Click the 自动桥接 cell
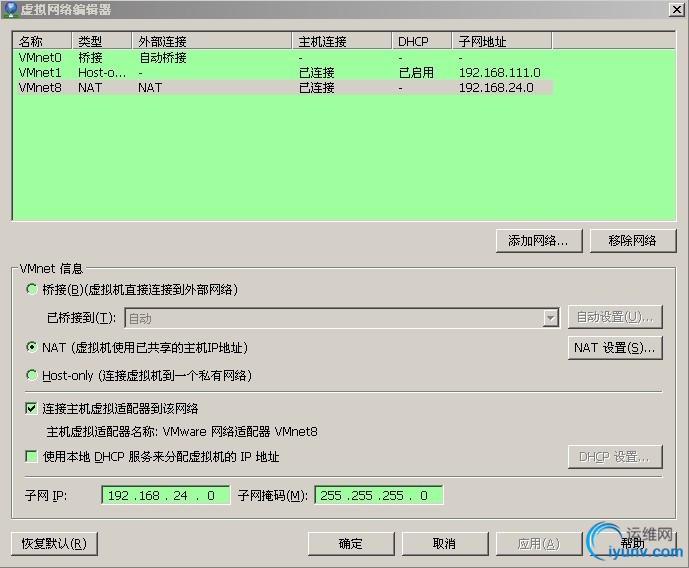Viewport: 689px width, 568px height. point(163,58)
